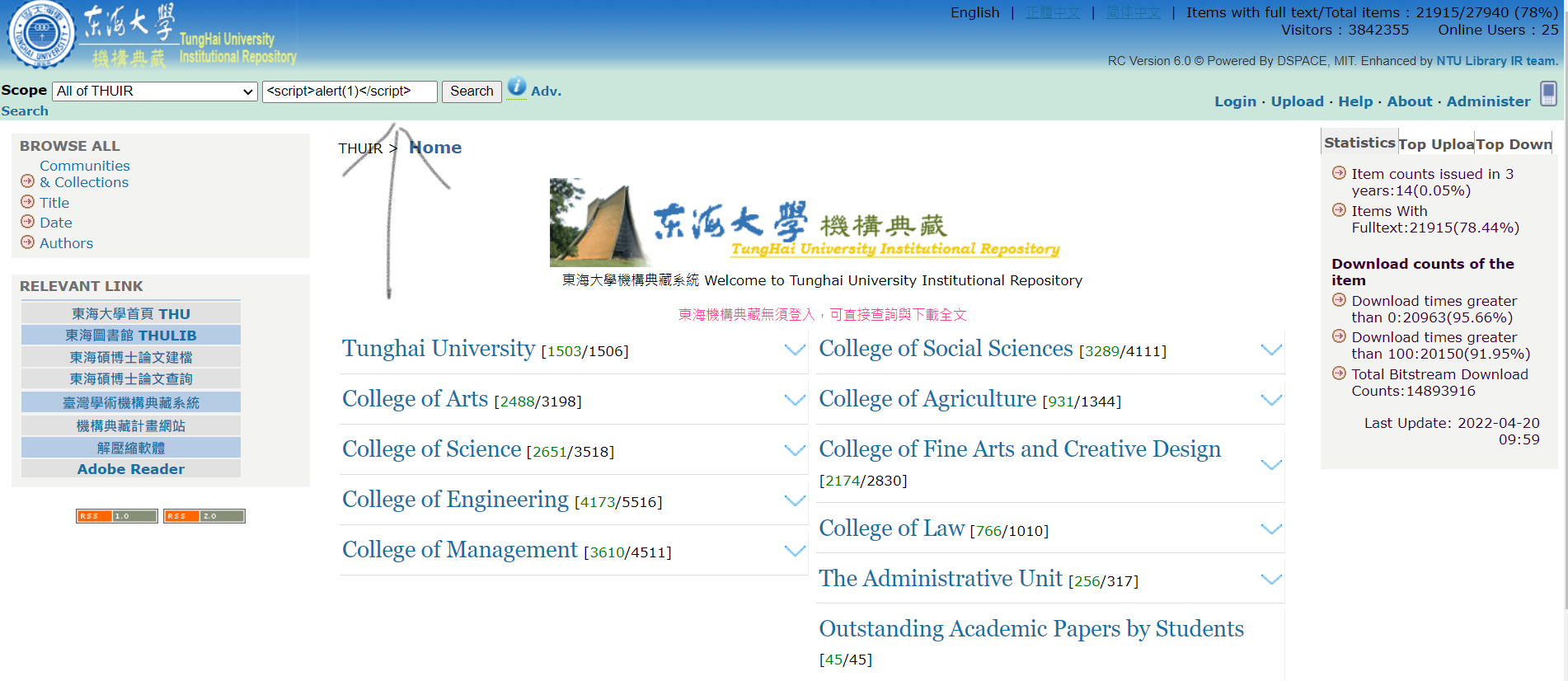Screen dimensions: 1568x681
Task: Browse Communities & Collections
Action: point(84,174)
